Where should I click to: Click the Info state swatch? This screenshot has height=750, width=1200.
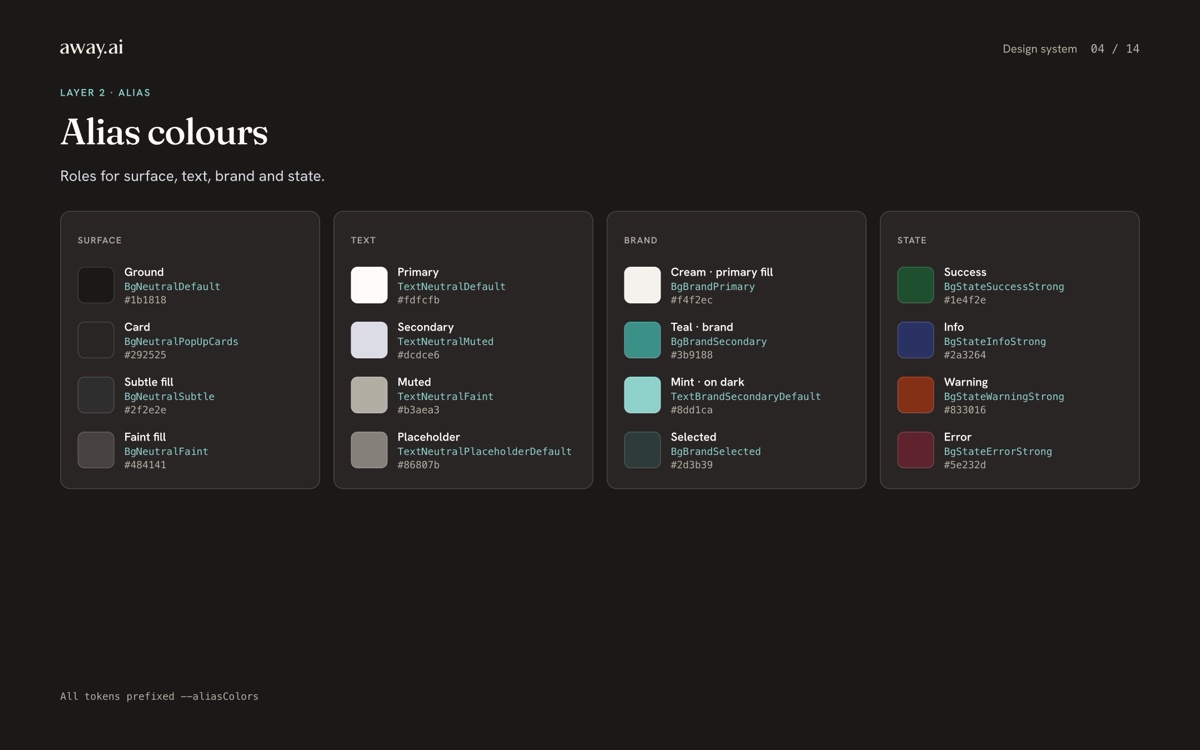coord(915,340)
